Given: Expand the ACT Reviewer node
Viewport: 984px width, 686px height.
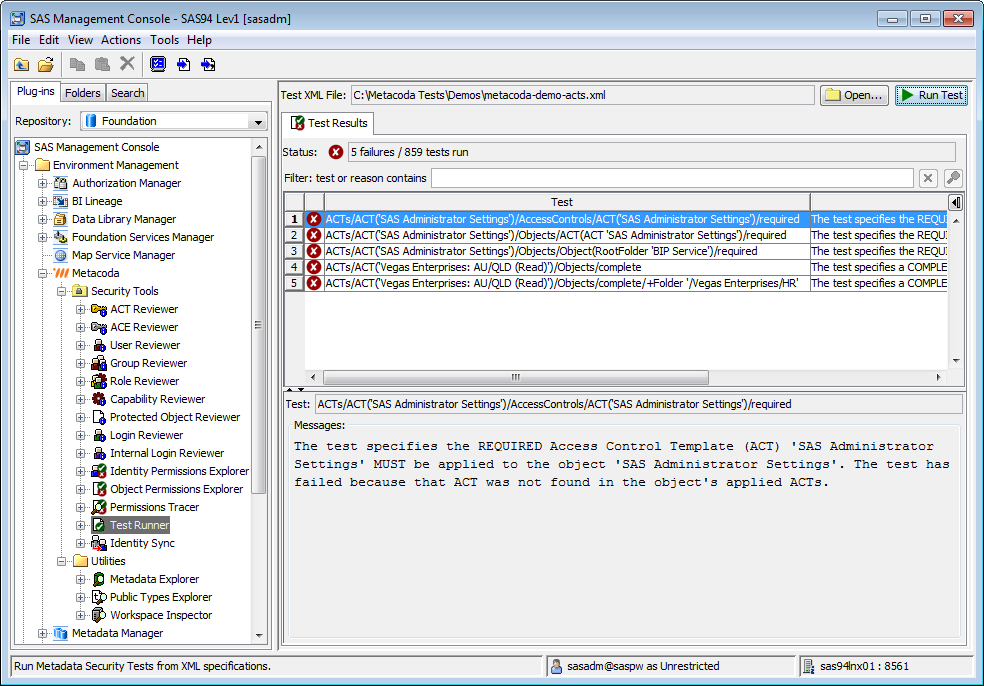Looking at the screenshot, I should pos(80,309).
